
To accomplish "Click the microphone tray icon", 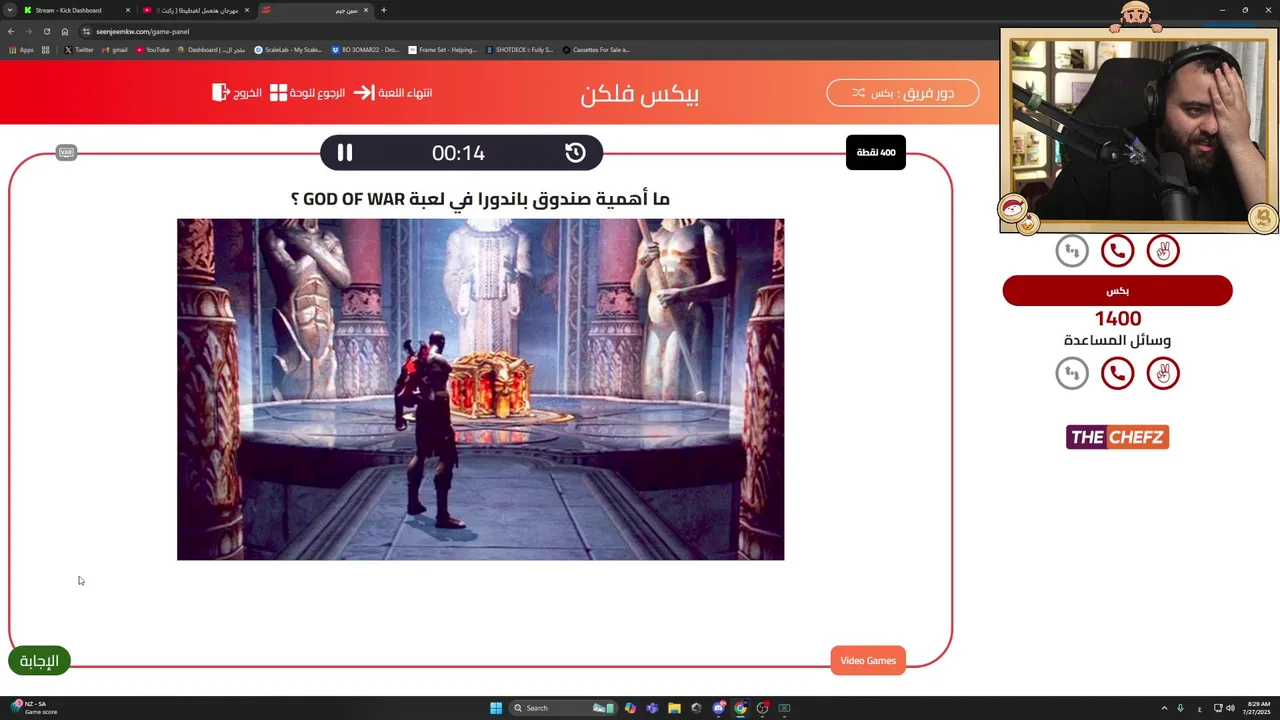I will click(1180, 708).
